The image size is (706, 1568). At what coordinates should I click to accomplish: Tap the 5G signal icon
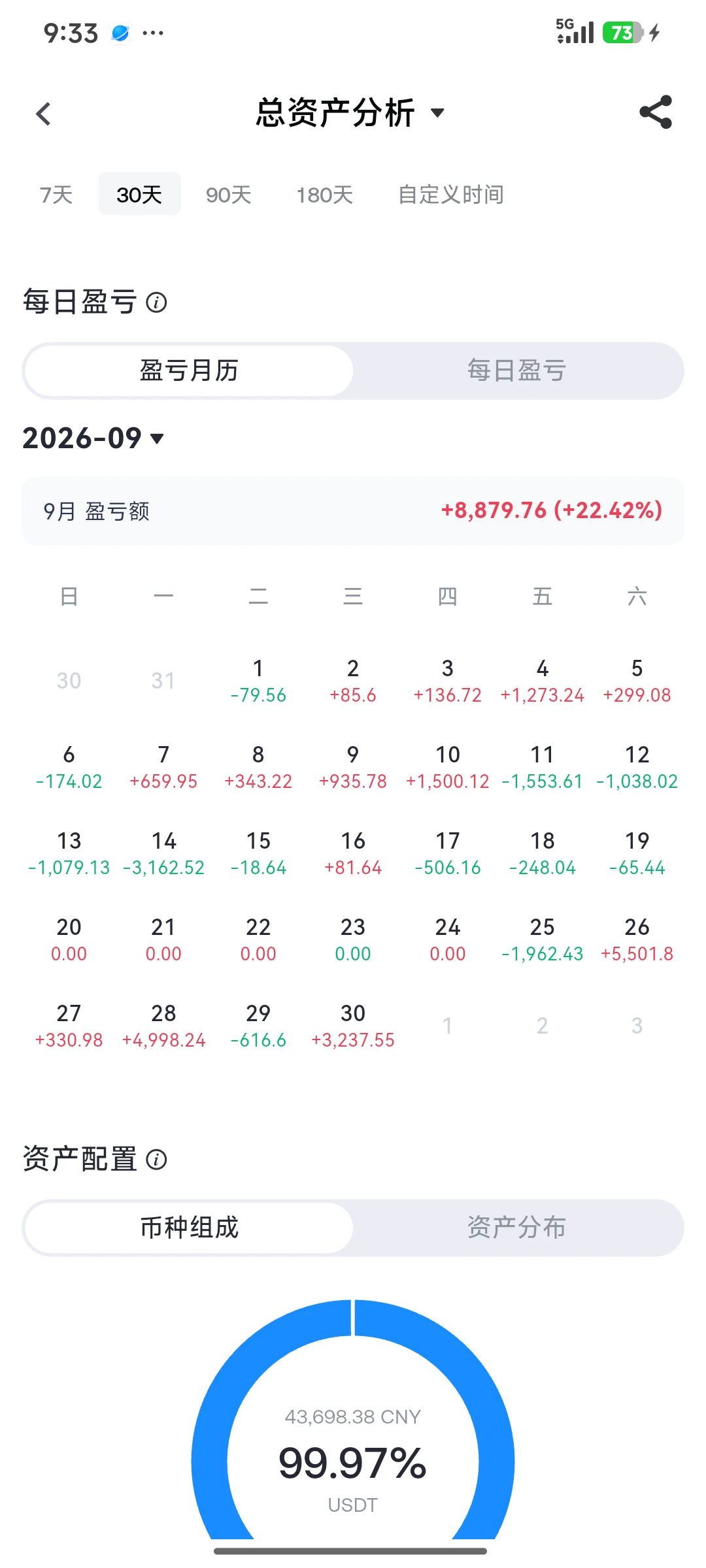coord(575,31)
